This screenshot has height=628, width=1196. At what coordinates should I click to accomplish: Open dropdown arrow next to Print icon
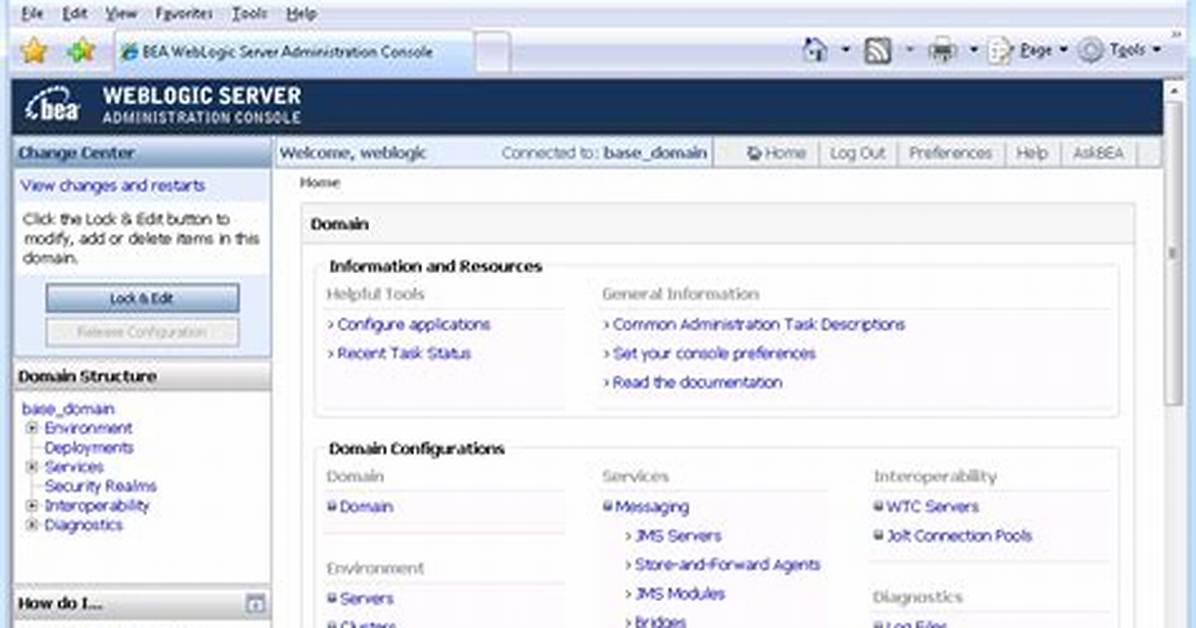[x=973, y=50]
